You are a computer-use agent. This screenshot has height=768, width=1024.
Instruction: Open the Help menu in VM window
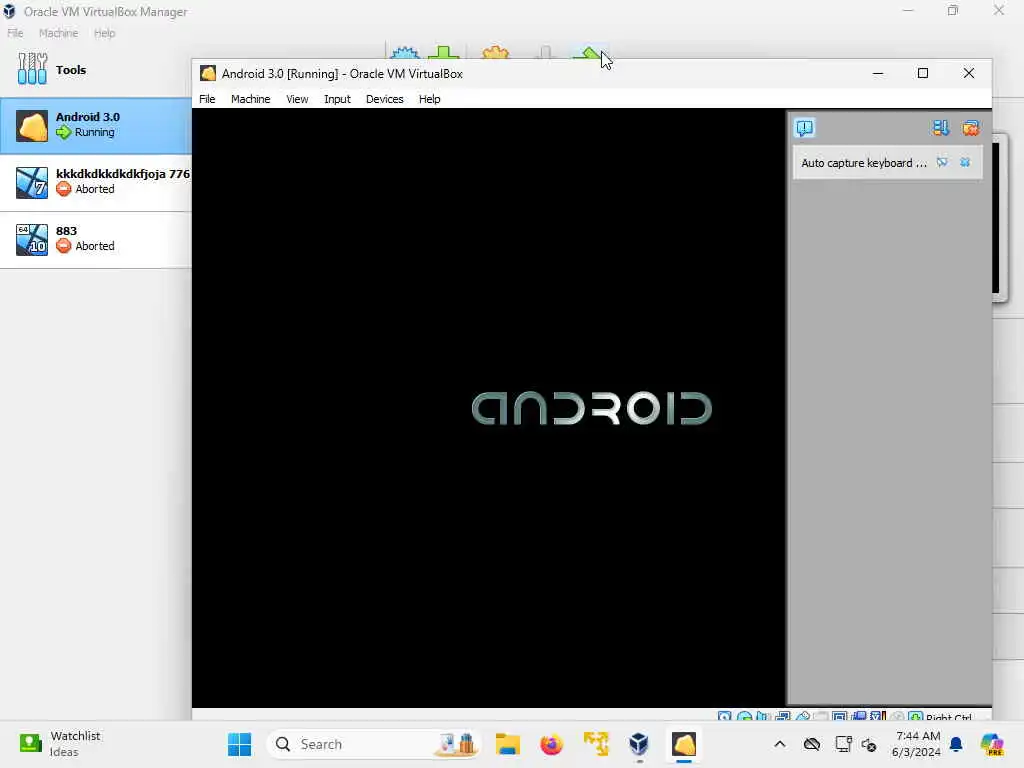(x=429, y=99)
